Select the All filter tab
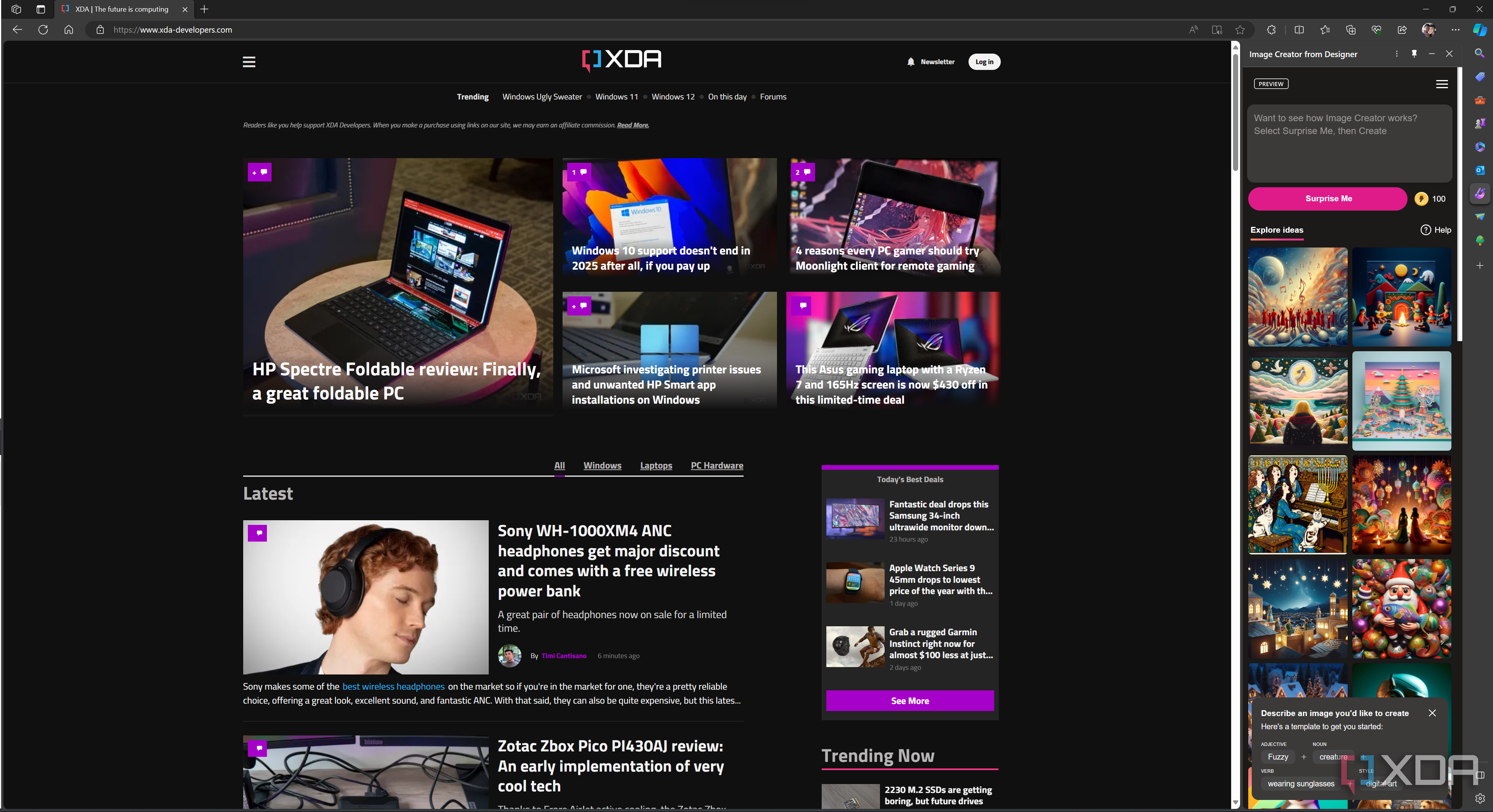1493x812 pixels. (x=559, y=465)
